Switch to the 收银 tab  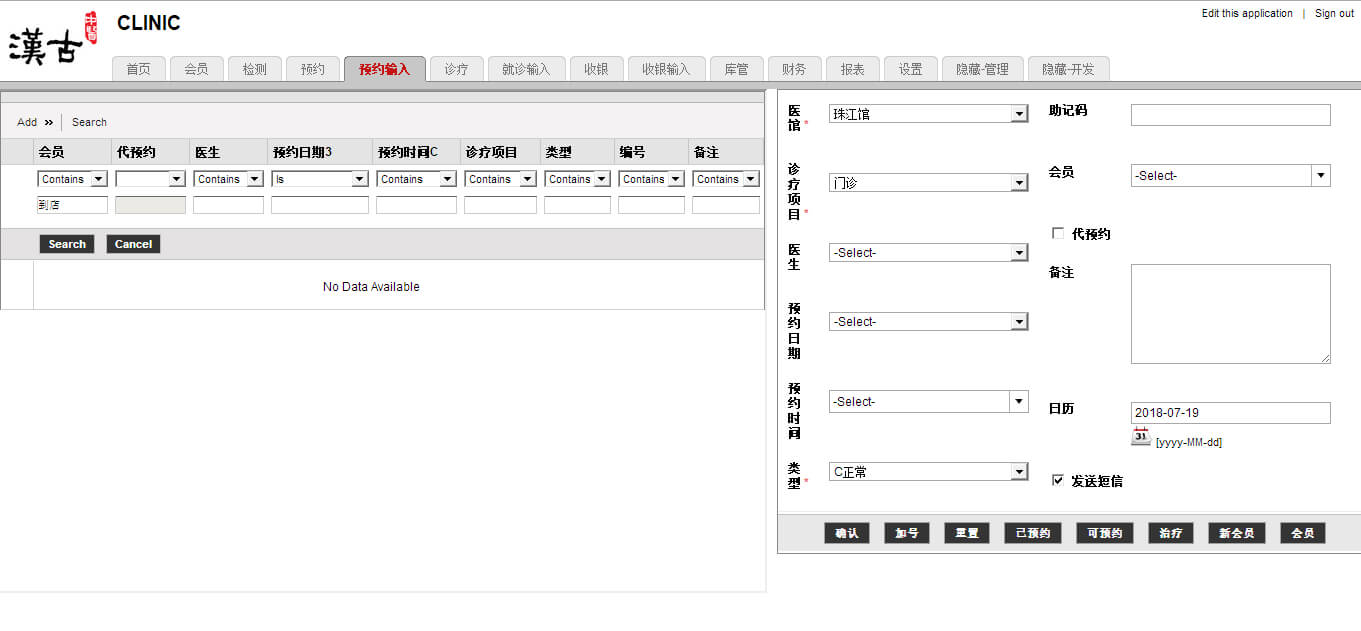tap(596, 69)
